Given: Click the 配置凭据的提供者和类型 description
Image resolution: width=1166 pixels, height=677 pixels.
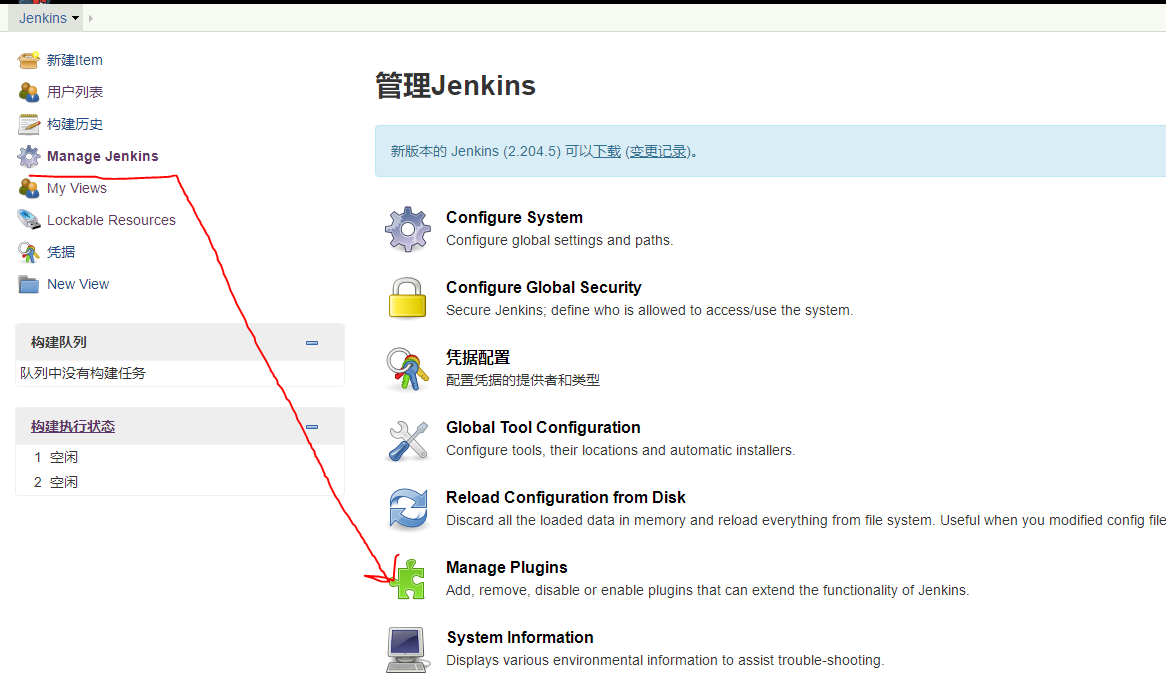Looking at the screenshot, I should (x=523, y=380).
